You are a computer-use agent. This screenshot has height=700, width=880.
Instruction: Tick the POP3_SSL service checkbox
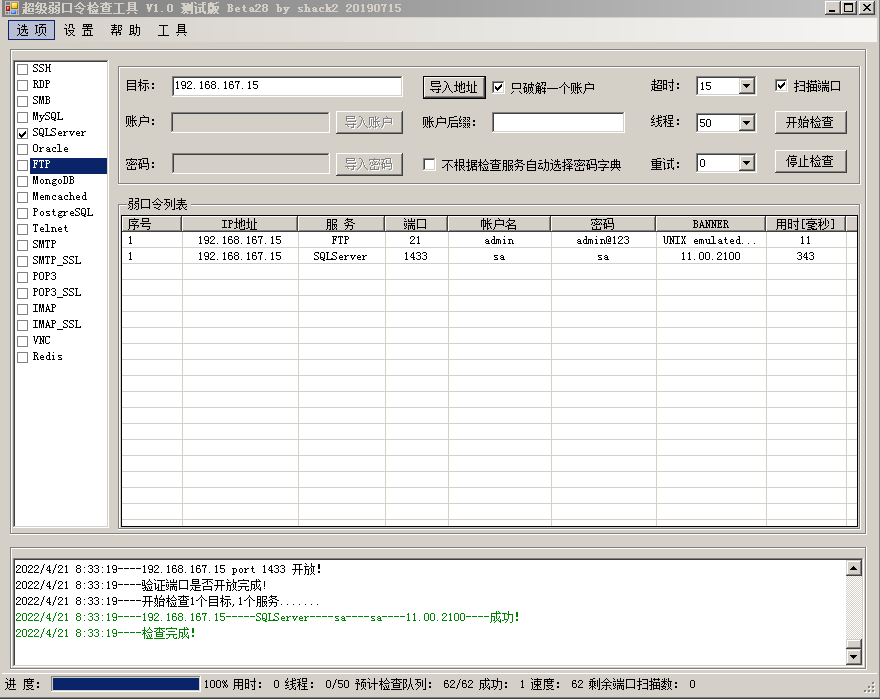pos(22,293)
